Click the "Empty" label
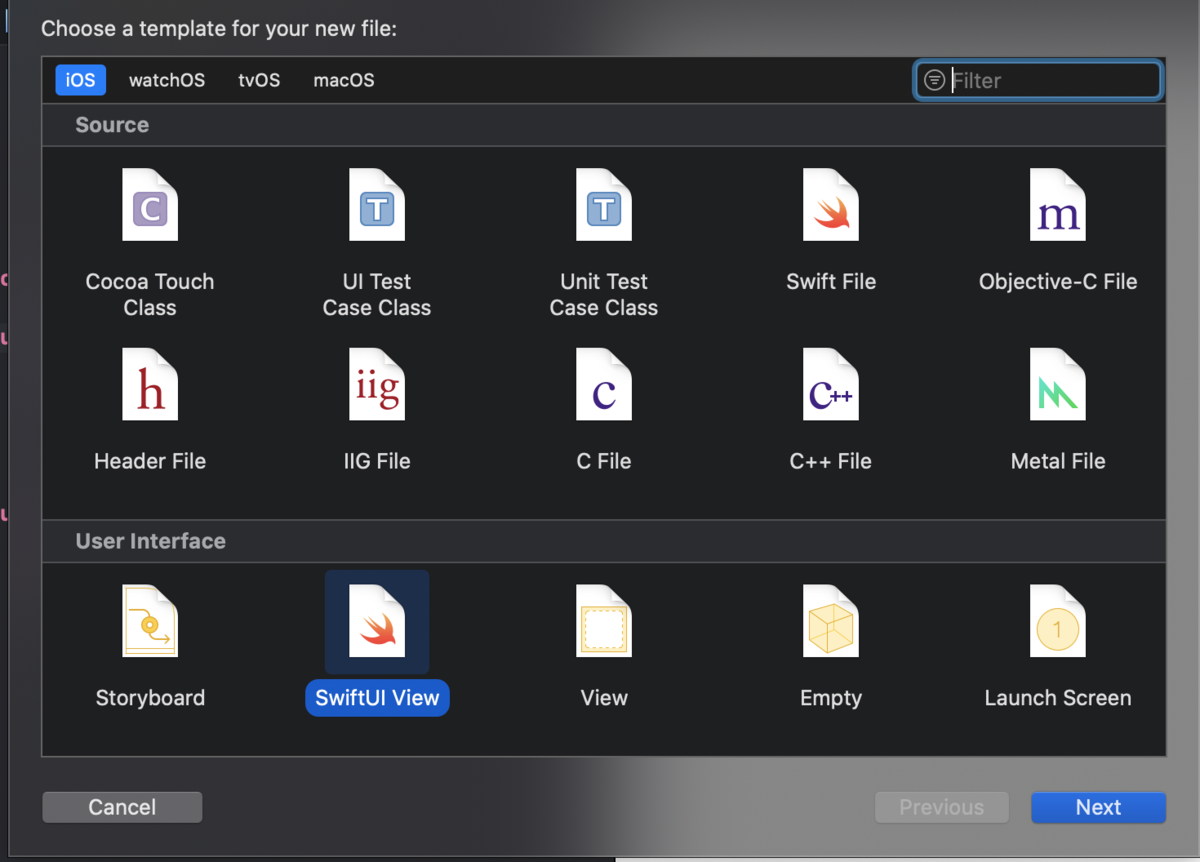1200x862 pixels. click(831, 698)
